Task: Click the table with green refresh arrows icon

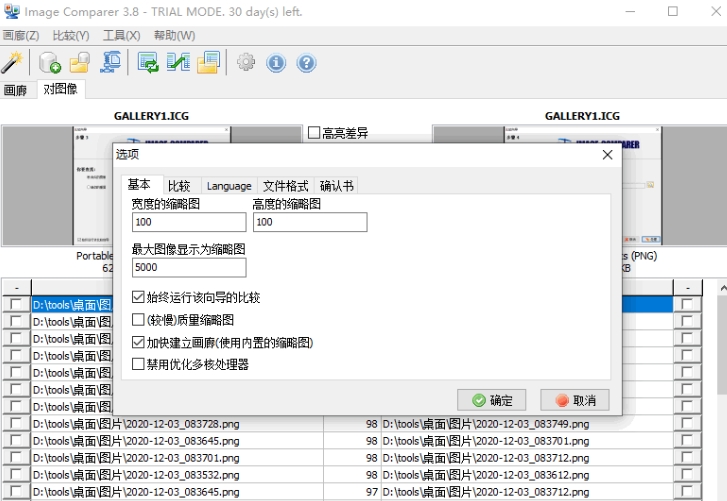Action: click(148, 63)
